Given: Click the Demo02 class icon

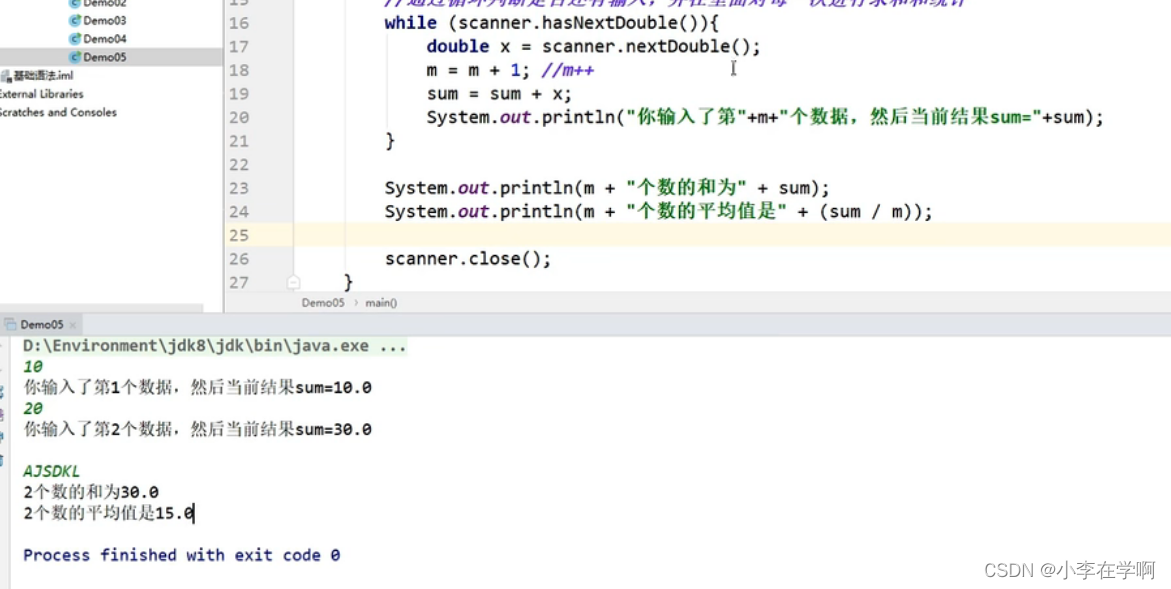Looking at the screenshot, I should 75,3.
